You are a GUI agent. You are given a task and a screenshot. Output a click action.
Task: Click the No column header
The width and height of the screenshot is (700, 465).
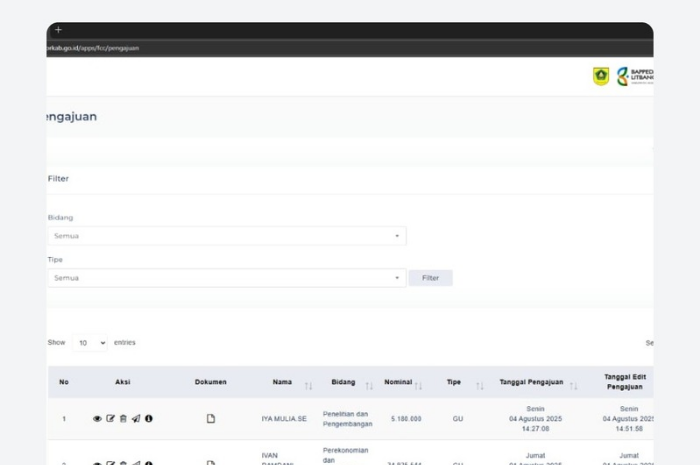pyautogui.click(x=64, y=382)
